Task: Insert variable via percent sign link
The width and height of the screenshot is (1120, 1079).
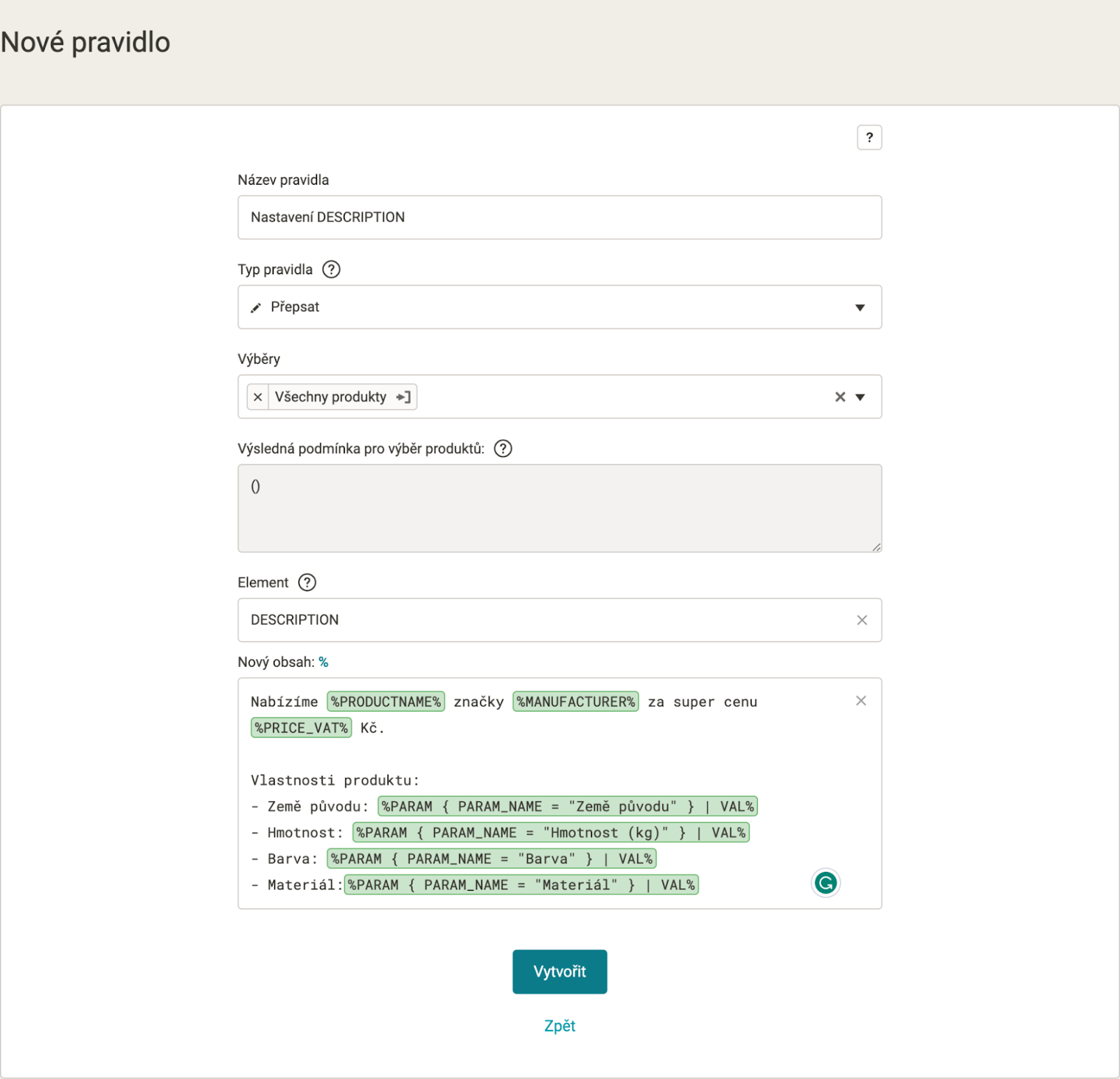Action: pos(323,662)
